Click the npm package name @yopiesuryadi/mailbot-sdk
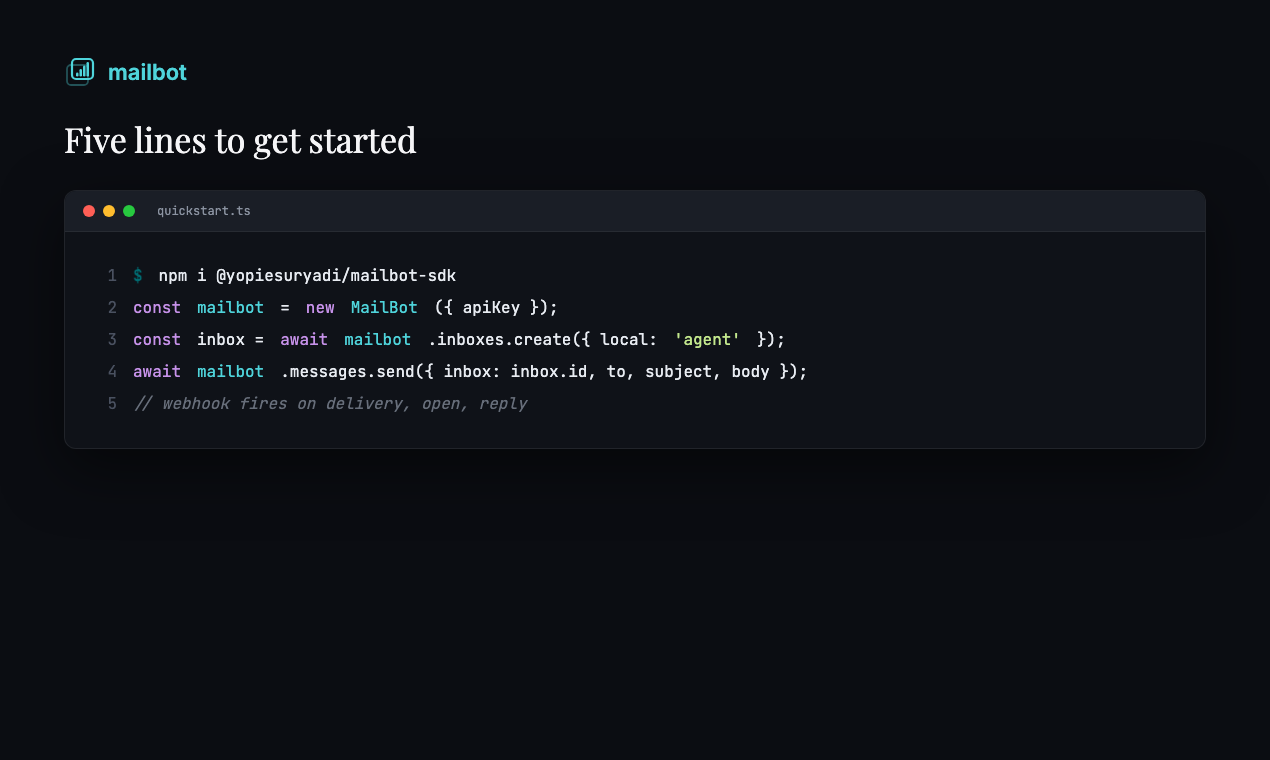This screenshot has height=760, width=1270. 336,275
